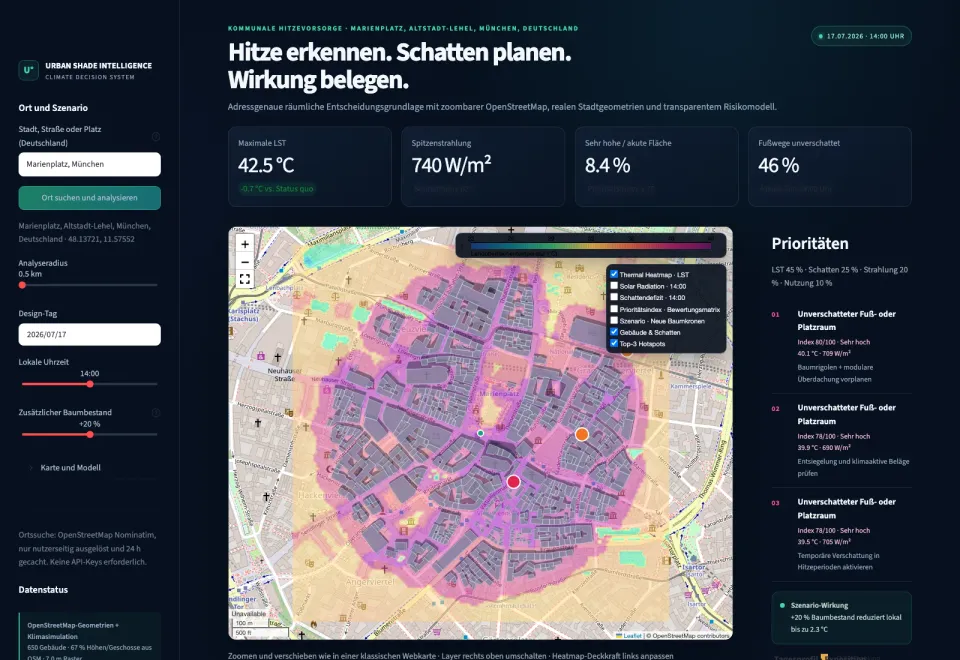Zoom out on the map

tap(245, 262)
